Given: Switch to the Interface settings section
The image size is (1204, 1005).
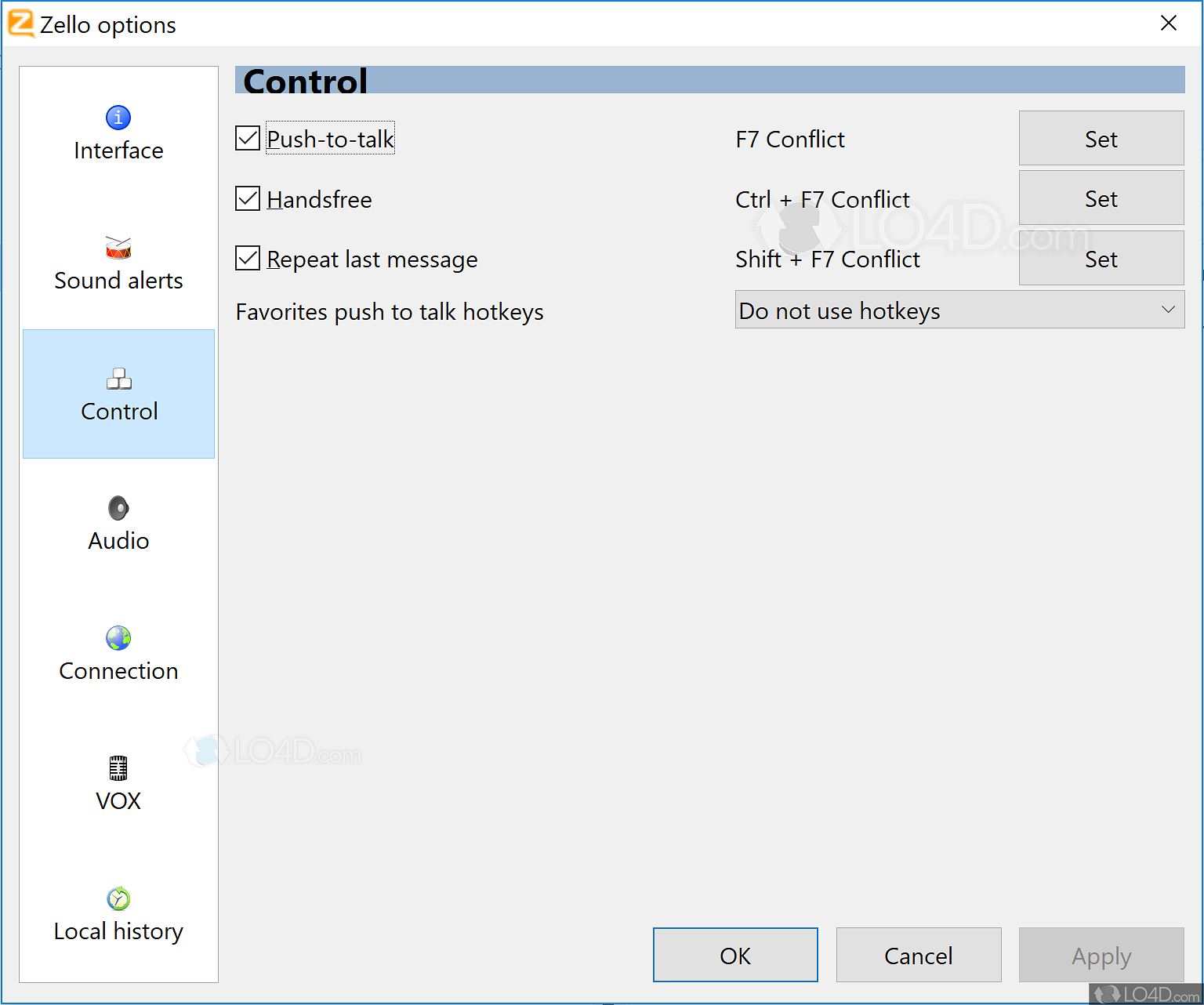Looking at the screenshot, I should tap(118, 133).
